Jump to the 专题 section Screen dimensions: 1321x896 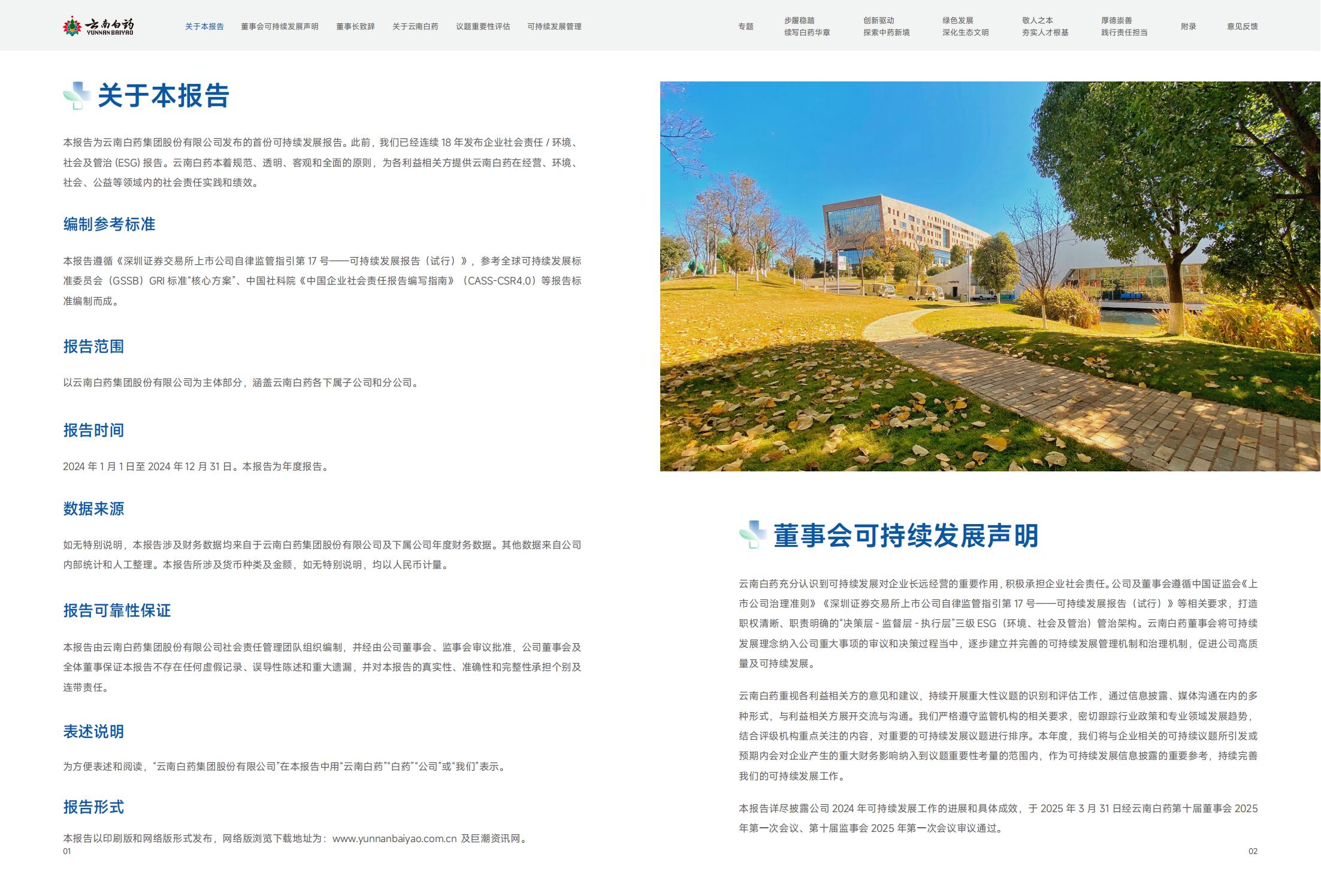tap(746, 26)
